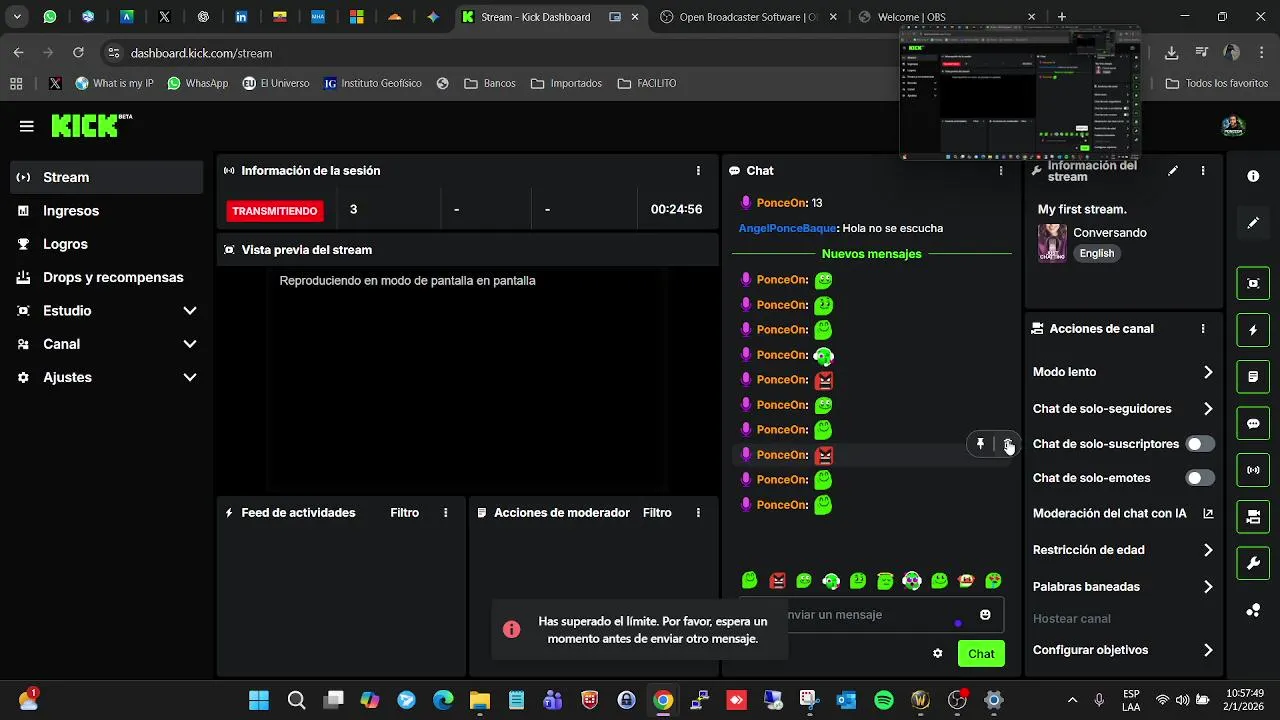Open the WhatsApp bookmark
This screenshot has width=1280, height=720.
click(198, 84)
